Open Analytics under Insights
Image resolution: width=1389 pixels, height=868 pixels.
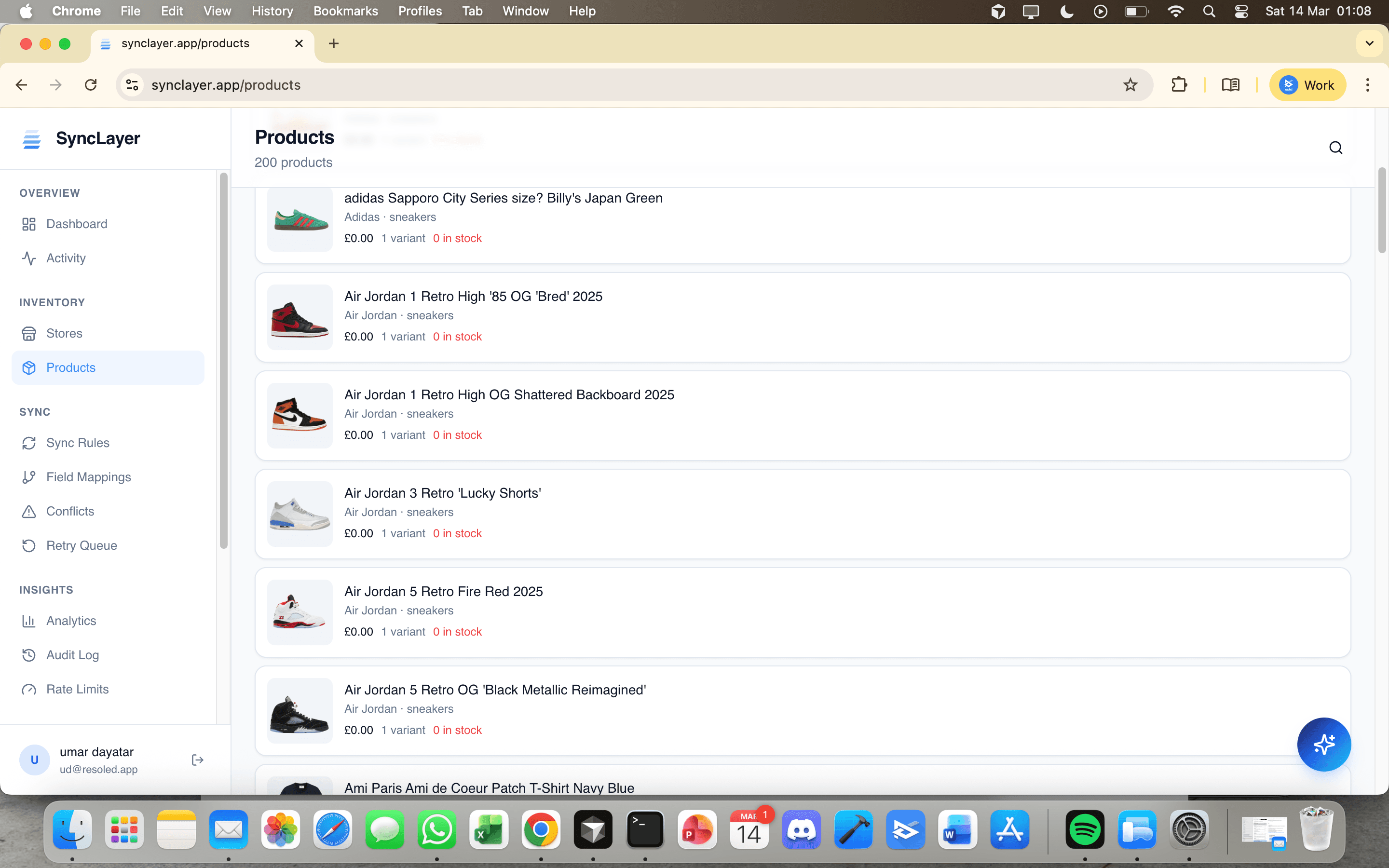coord(108,621)
